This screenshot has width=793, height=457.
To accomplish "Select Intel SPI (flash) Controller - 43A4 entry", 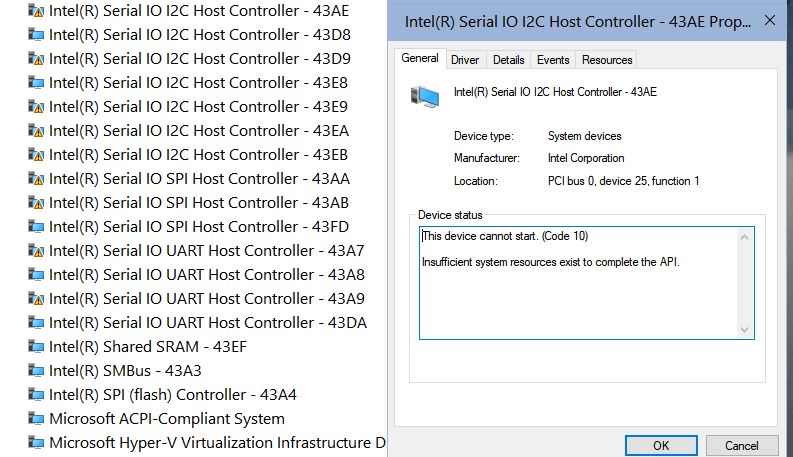I will [x=172, y=395].
